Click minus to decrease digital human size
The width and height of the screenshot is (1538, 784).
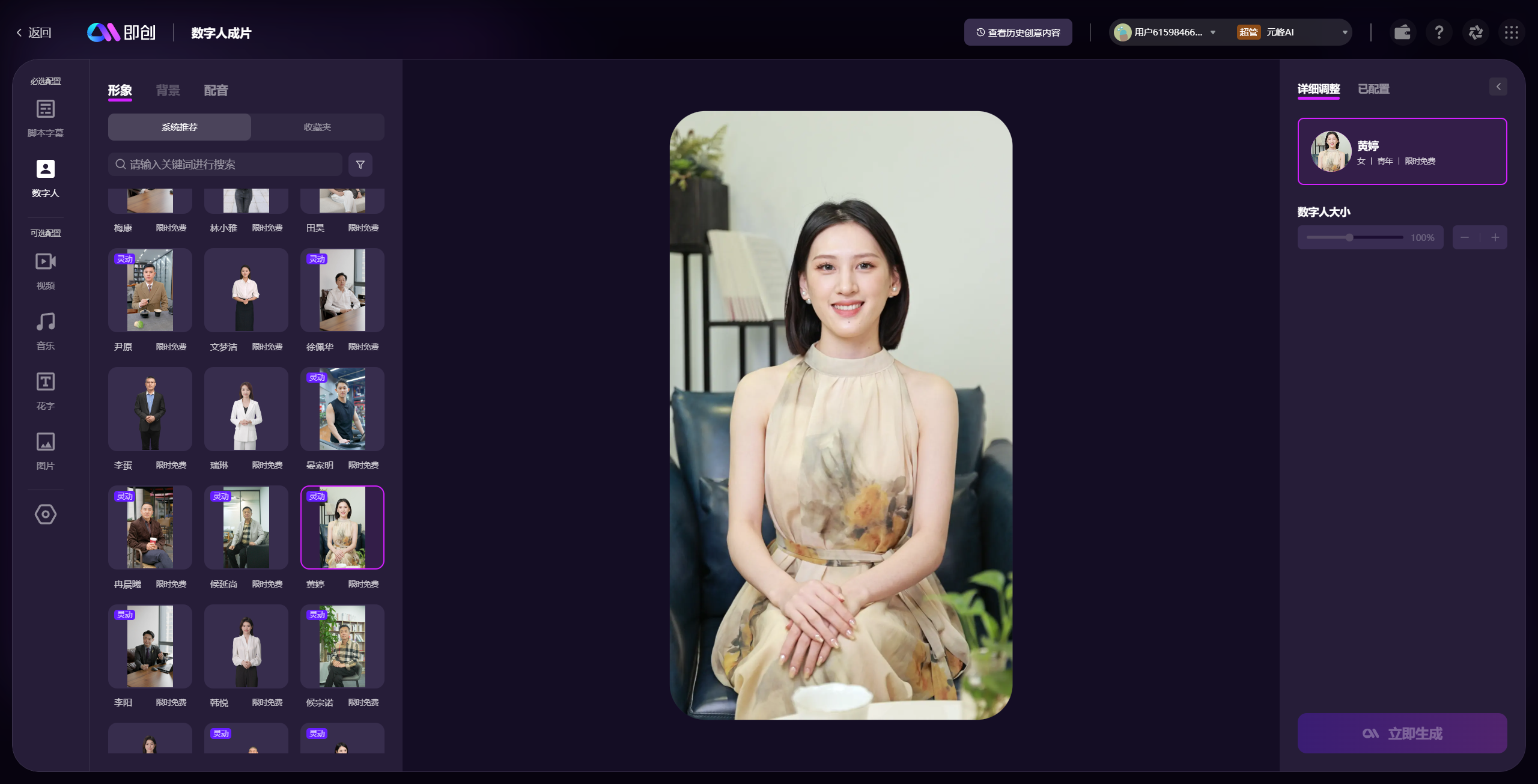pyautogui.click(x=1465, y=238)
